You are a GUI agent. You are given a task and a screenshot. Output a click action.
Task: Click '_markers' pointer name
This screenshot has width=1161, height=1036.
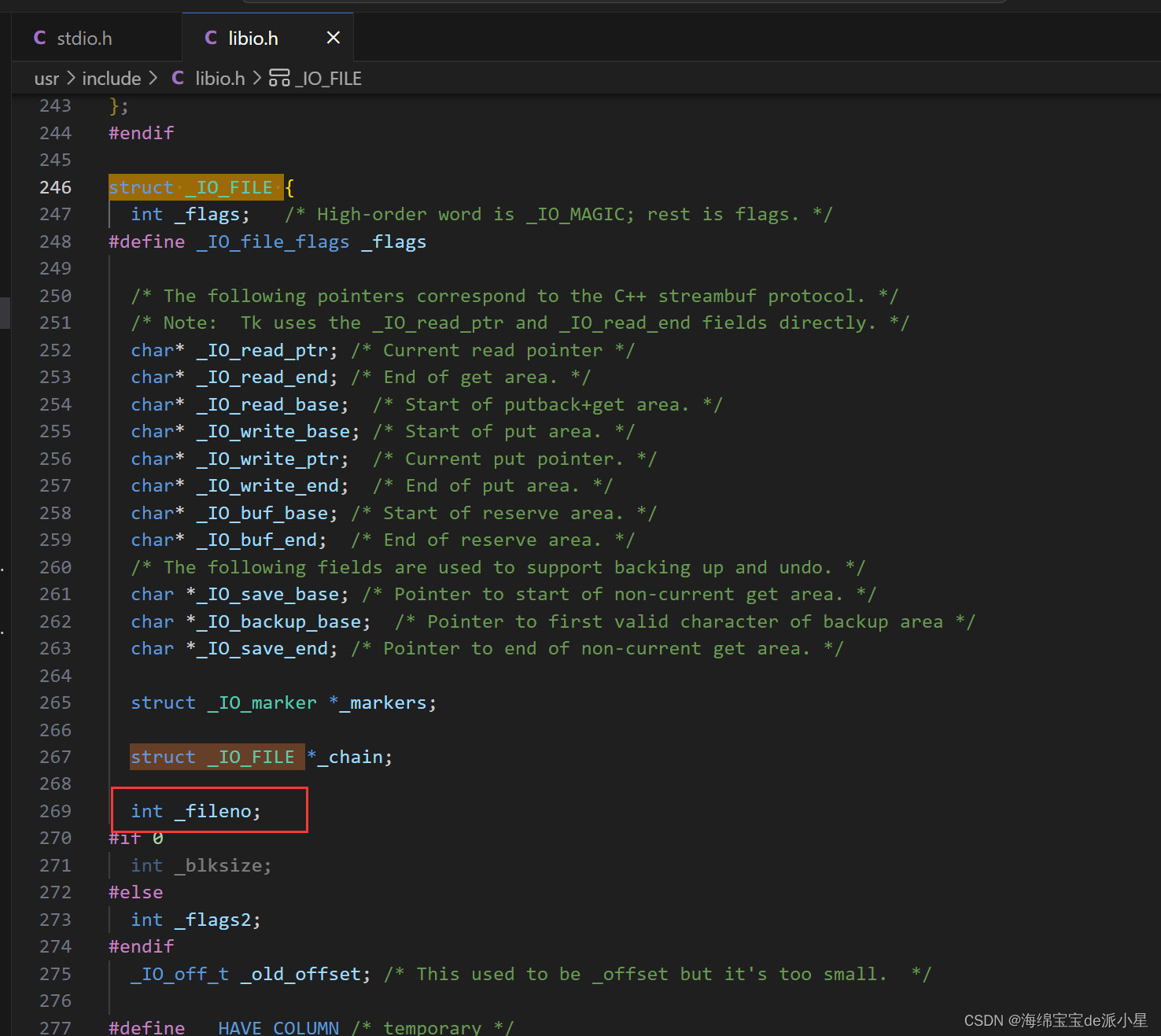383,702
